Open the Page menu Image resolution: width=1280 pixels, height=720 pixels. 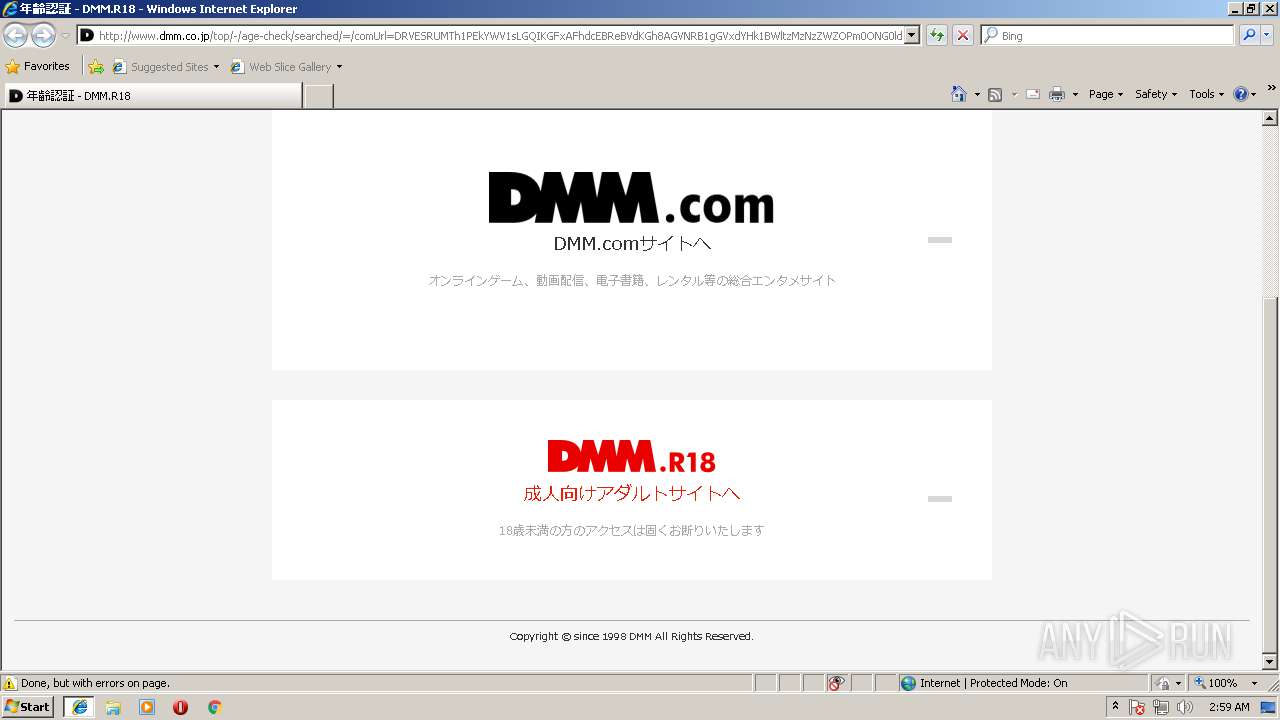(x=1105, y=94)
